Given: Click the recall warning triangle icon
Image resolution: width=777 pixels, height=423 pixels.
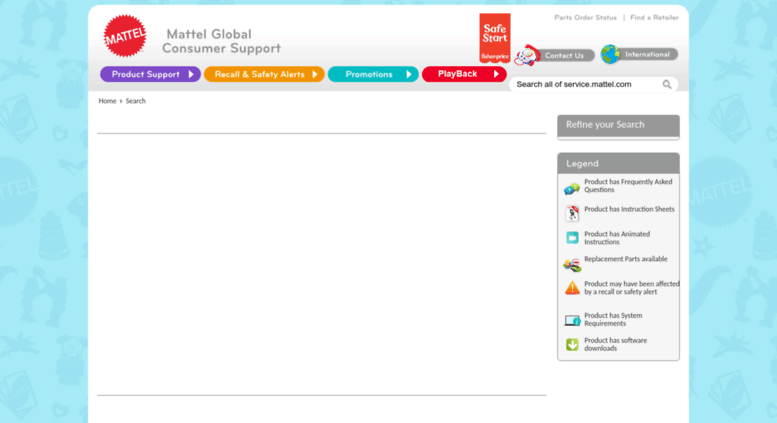Looking at the screenshot, I should click(x=572, y=288).
